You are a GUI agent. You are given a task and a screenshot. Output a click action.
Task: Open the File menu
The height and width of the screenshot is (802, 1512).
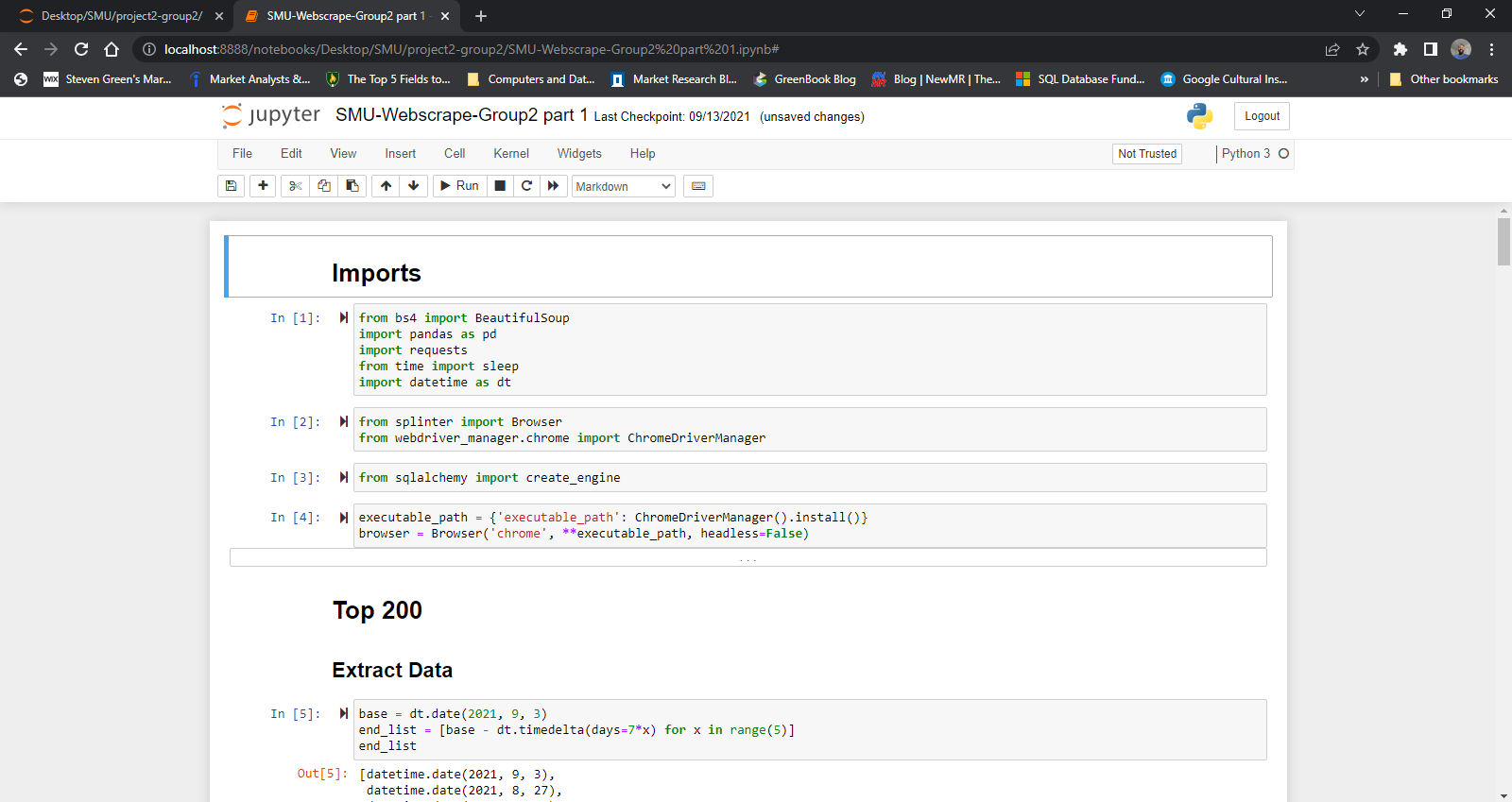tap(242, 154)
